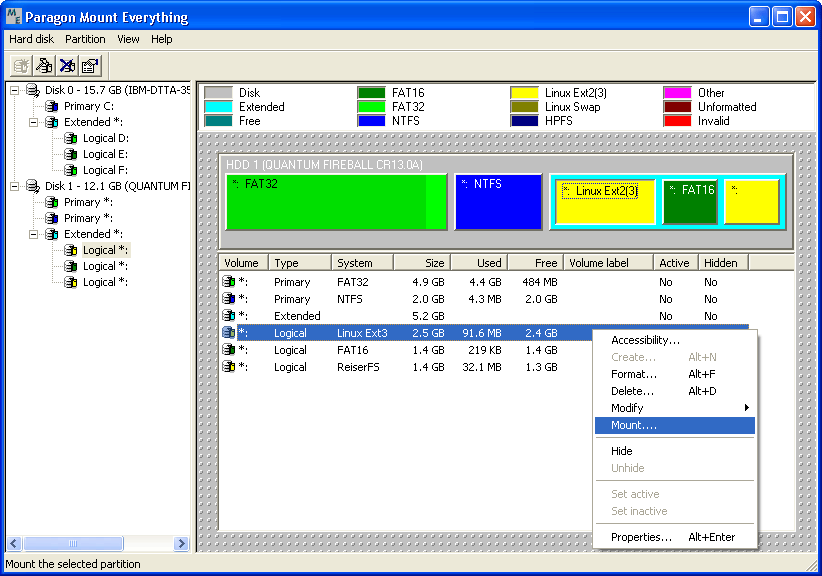Select the blue NTFS block in disk map
The height and width of the screenshot is (576, 822).
click(499, 202)
